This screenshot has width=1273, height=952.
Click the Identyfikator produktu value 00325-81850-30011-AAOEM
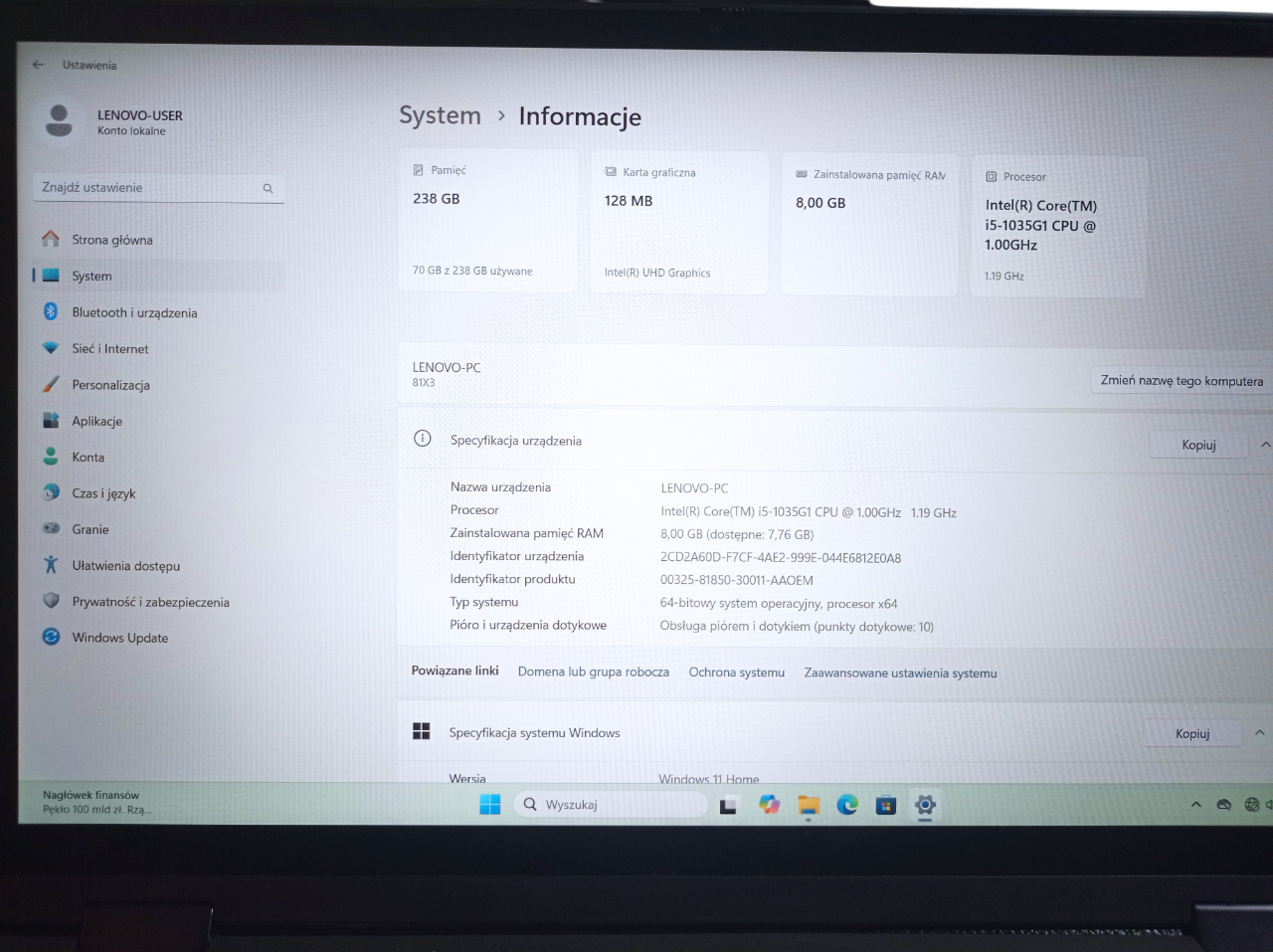(737, 580)
